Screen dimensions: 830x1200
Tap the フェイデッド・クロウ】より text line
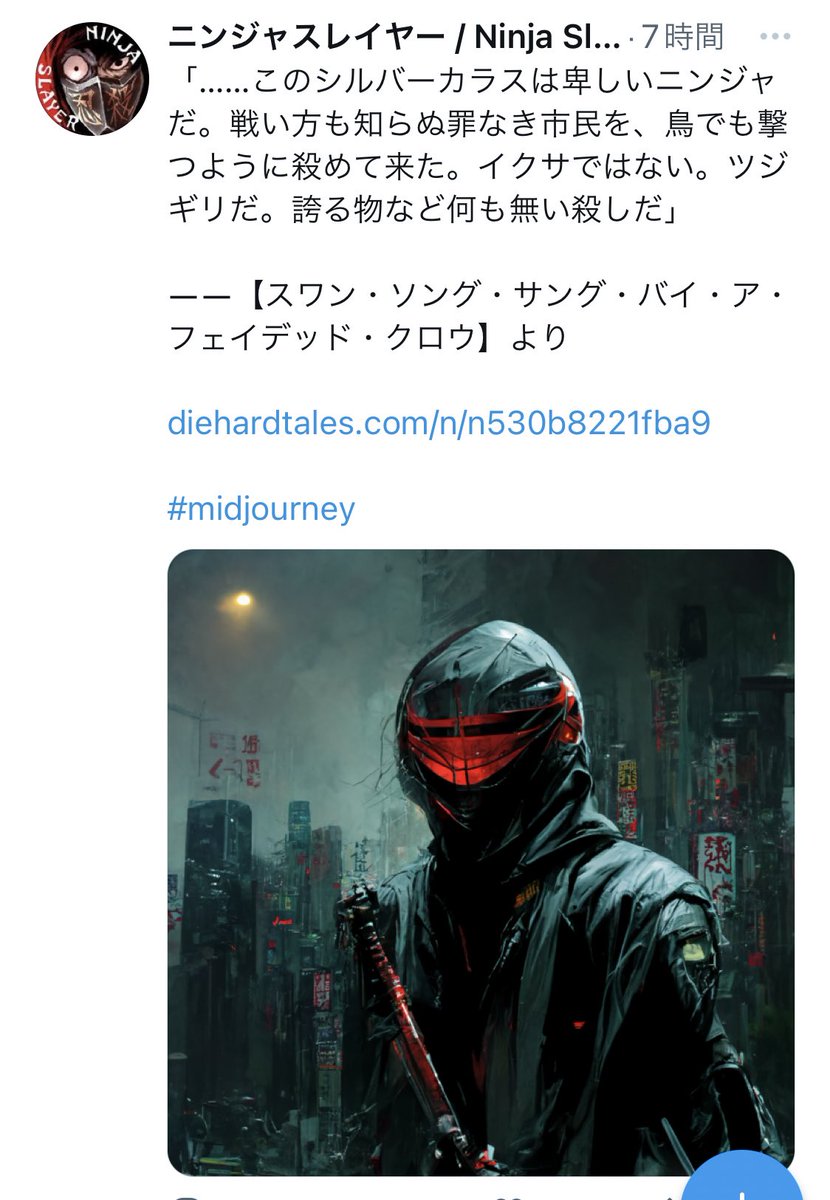[368, 337]
